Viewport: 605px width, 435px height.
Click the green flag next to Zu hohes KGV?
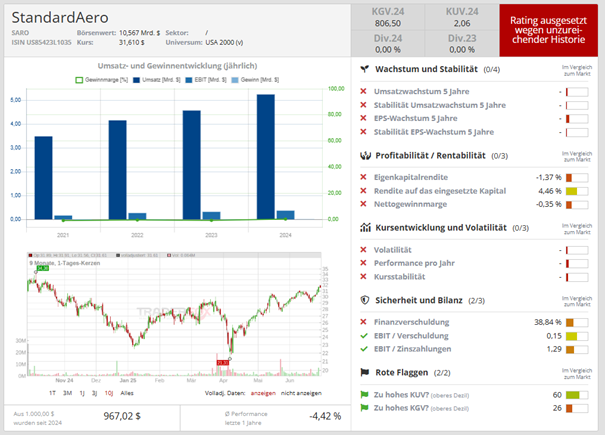click(364, 408)
